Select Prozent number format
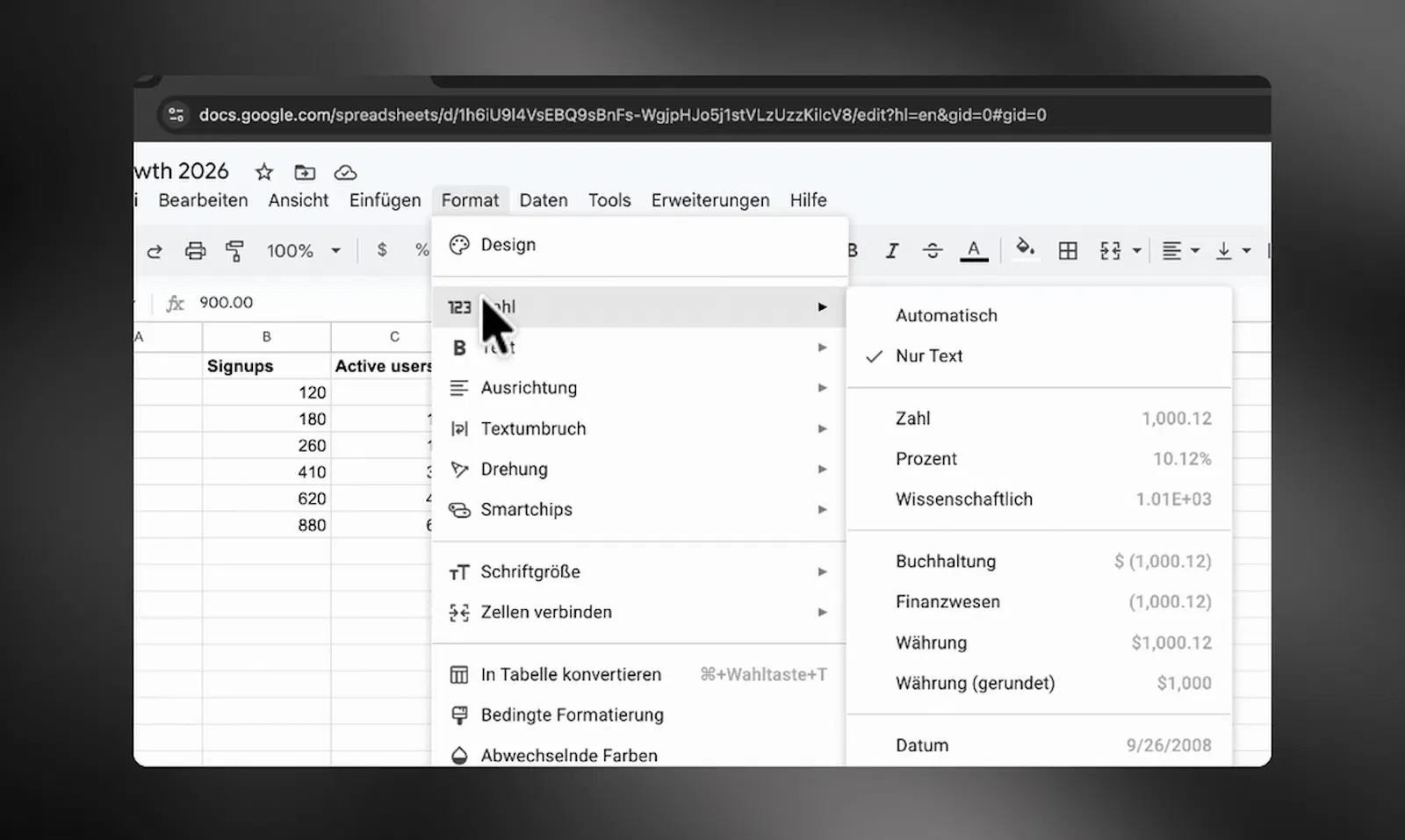The width and height of the screenshot is (1405, 840). coord(1040,459)
